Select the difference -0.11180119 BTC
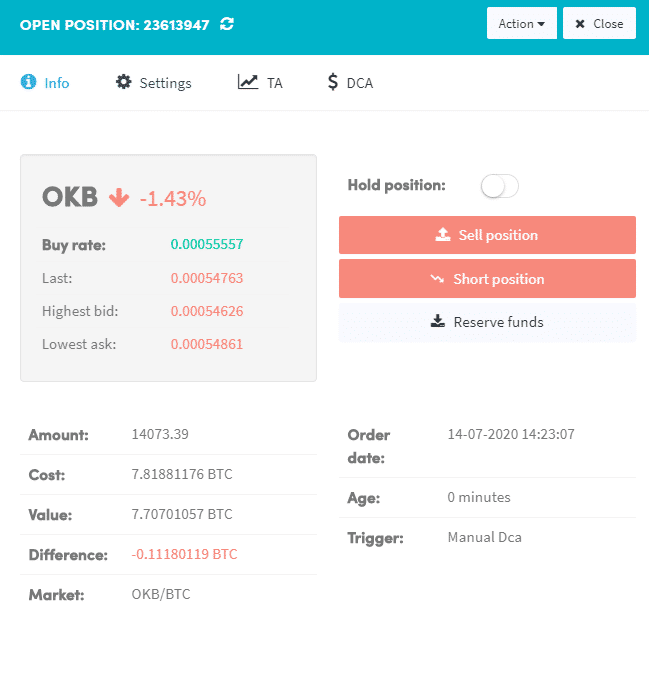649x673 pixels. pos(184,554)
